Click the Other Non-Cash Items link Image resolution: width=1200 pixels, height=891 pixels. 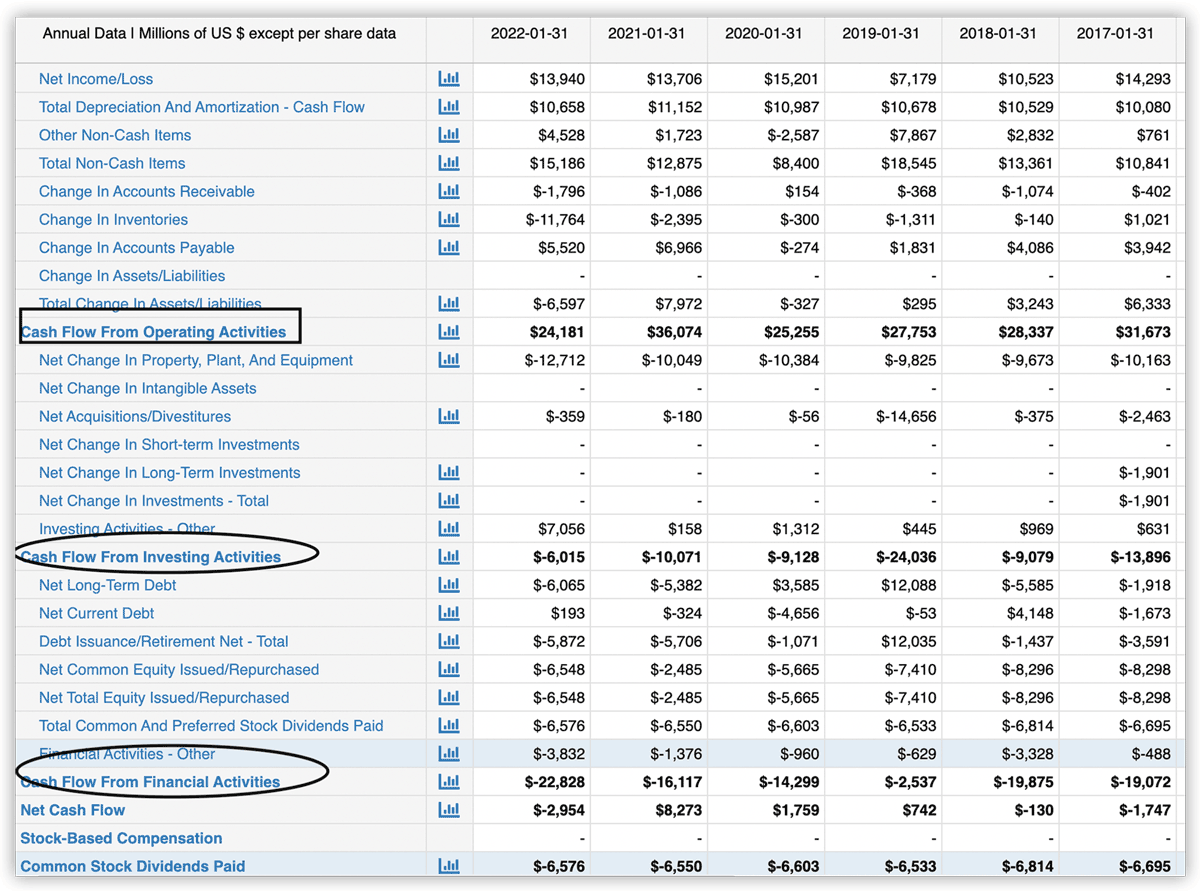click(115, 135)
